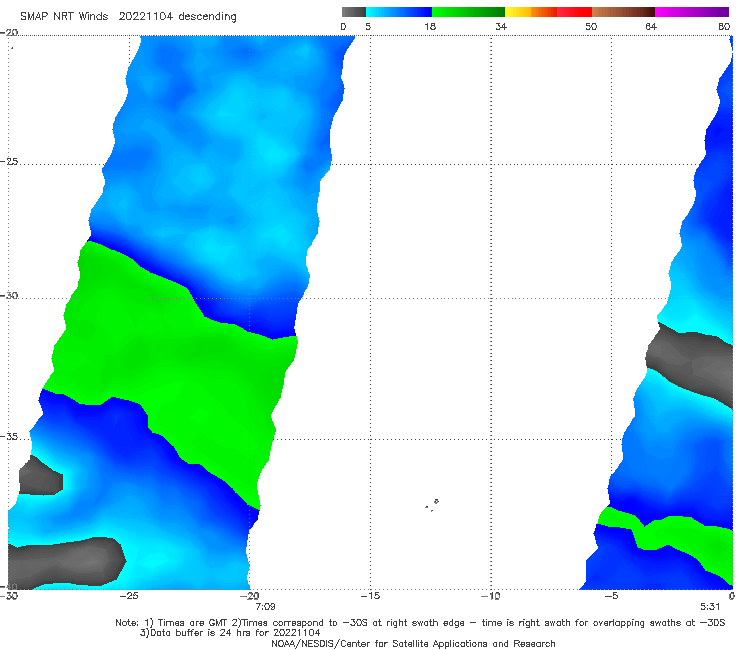Viewport: 740px width, 650px height.
Task: Click the 'Data buffer is 24 hrs' note line
Action: click(230, 633)
